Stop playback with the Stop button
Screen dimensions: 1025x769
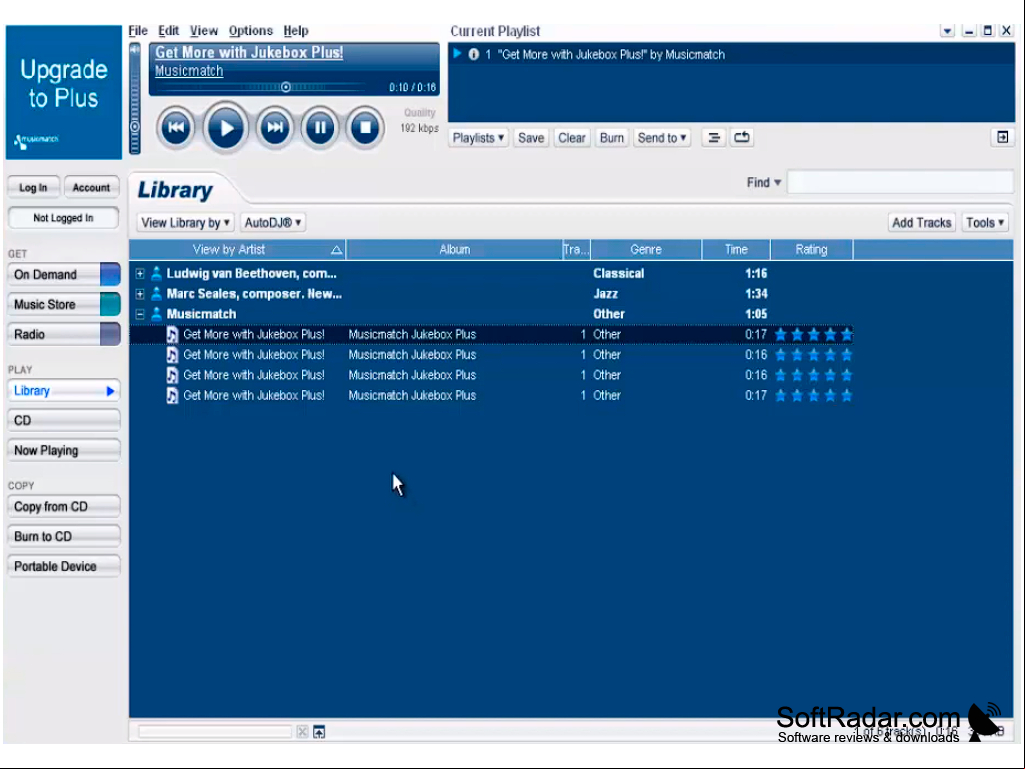coord(365,128)
